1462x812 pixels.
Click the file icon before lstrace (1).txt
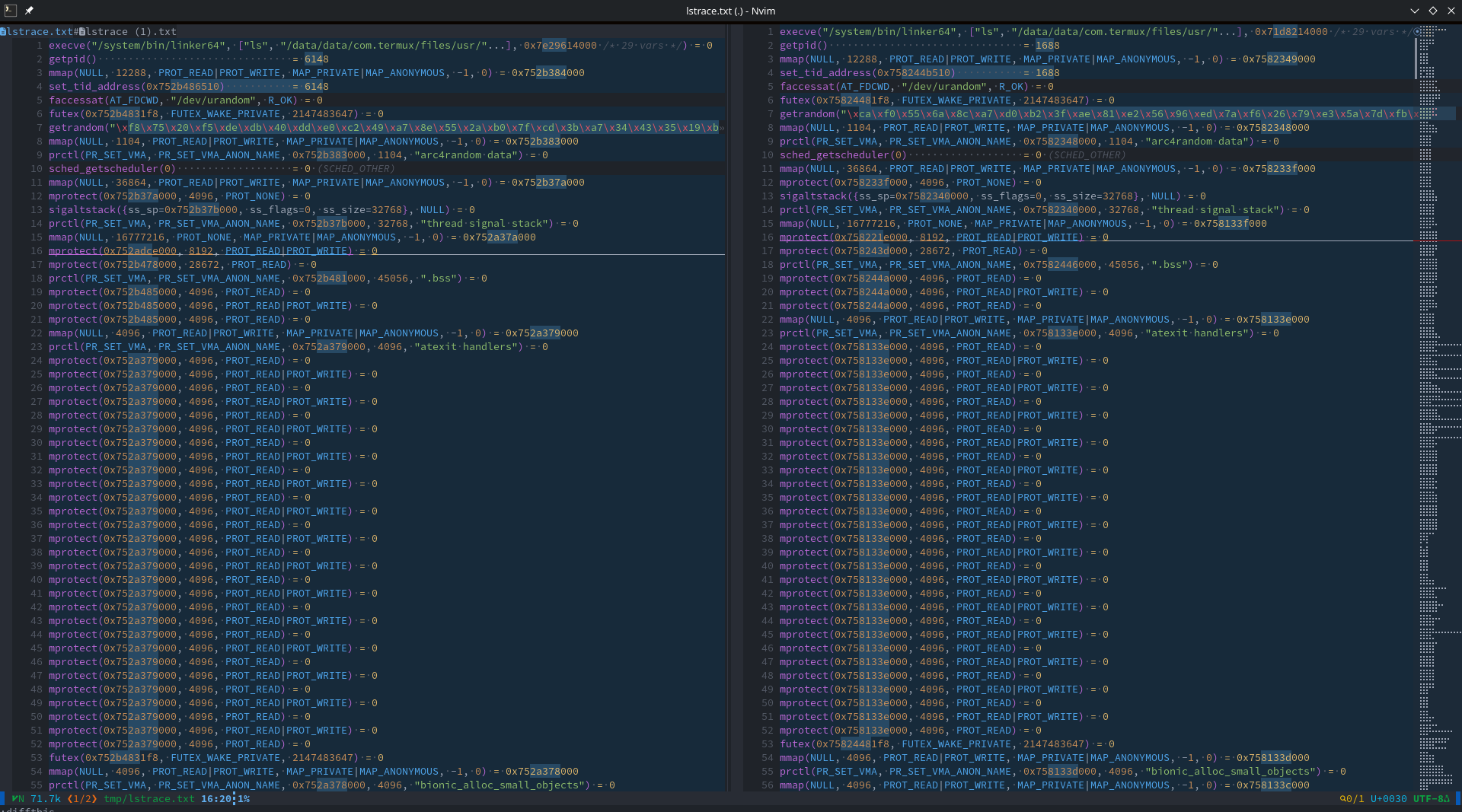(x=83, y=32)
